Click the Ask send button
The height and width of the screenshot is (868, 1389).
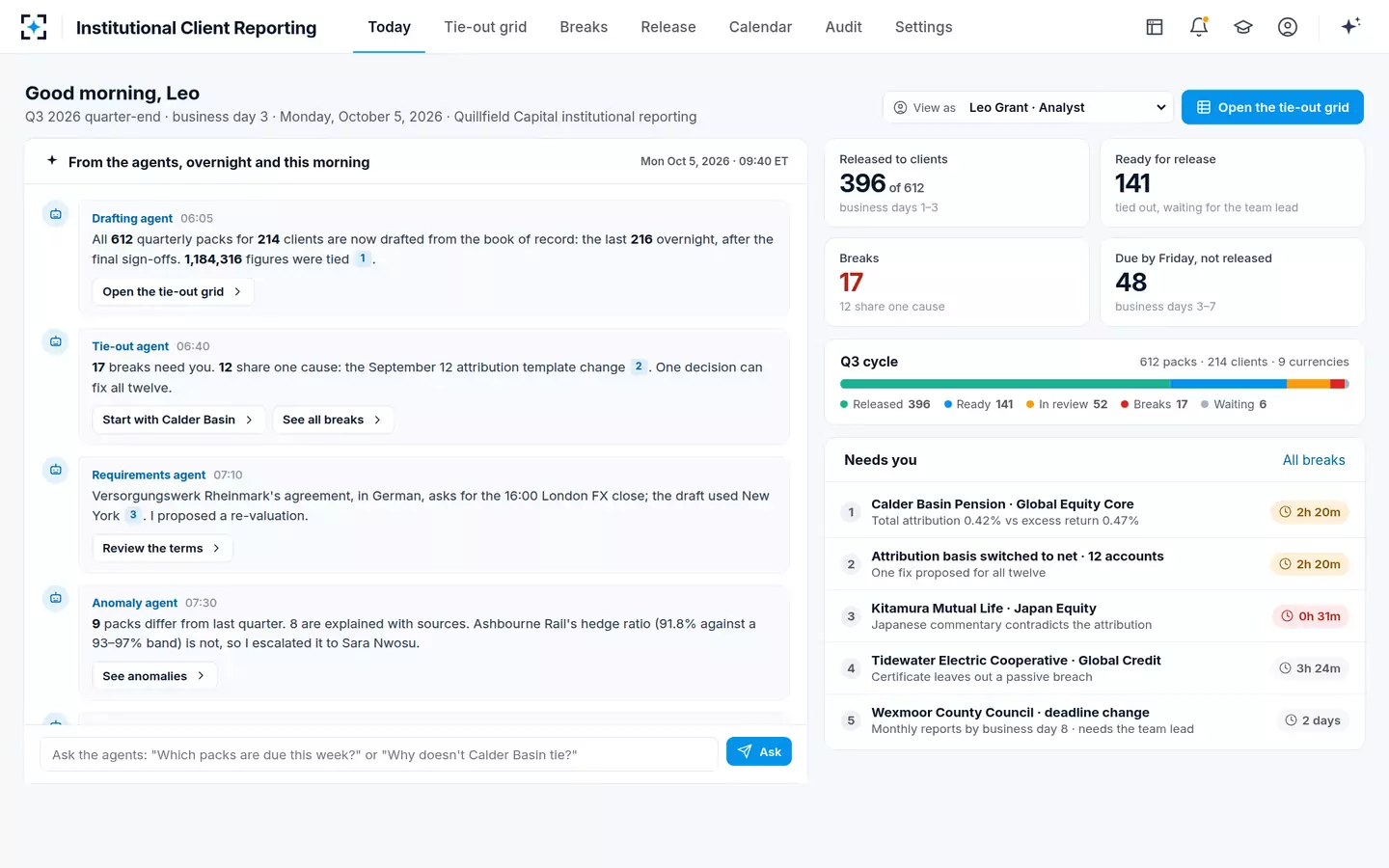[759, 752]
